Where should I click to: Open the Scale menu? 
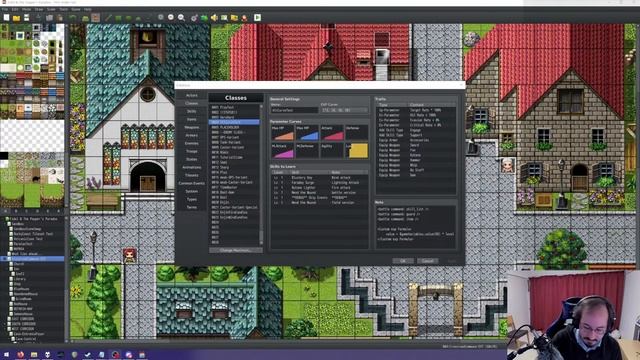[51, 9]
